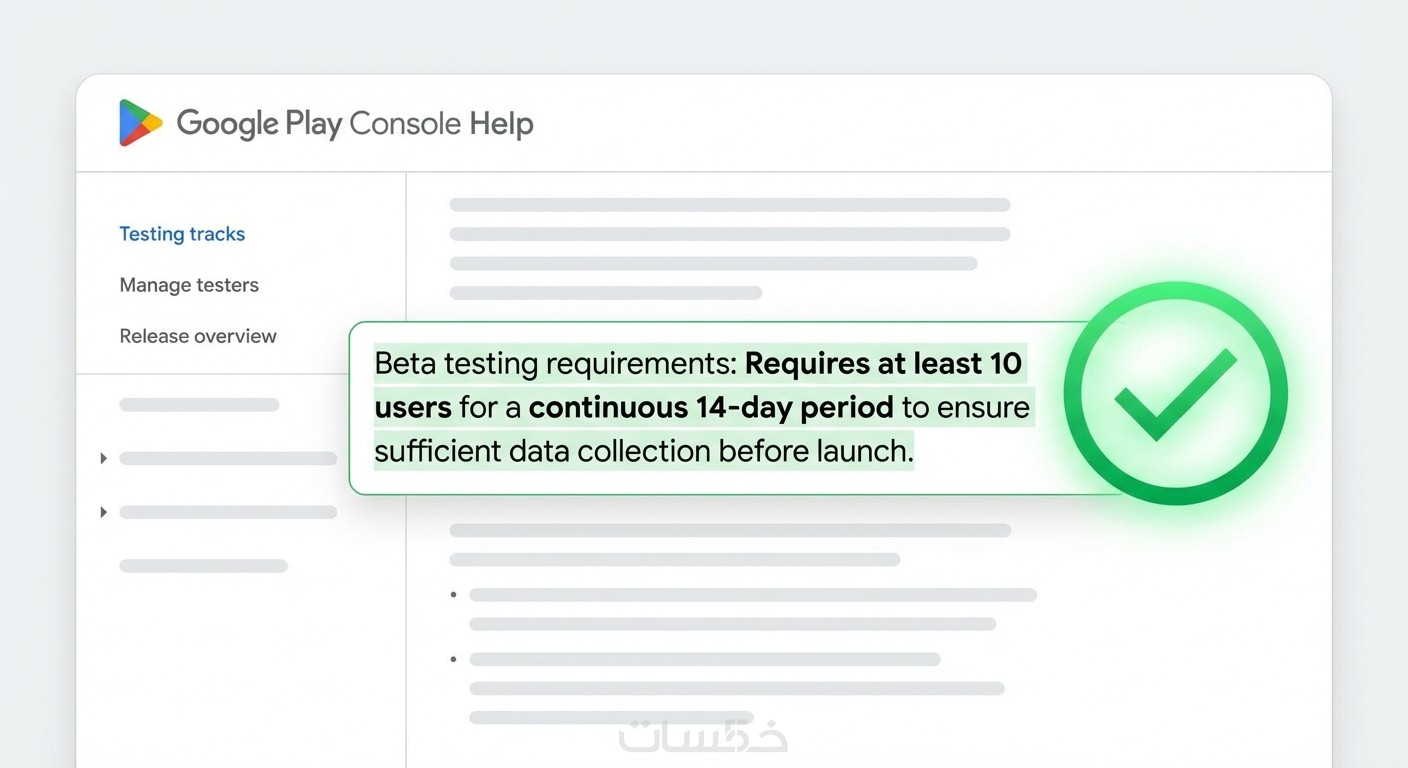
Task: Open the "Manage testers" sidebar item
Action: [x=189, y=285]
